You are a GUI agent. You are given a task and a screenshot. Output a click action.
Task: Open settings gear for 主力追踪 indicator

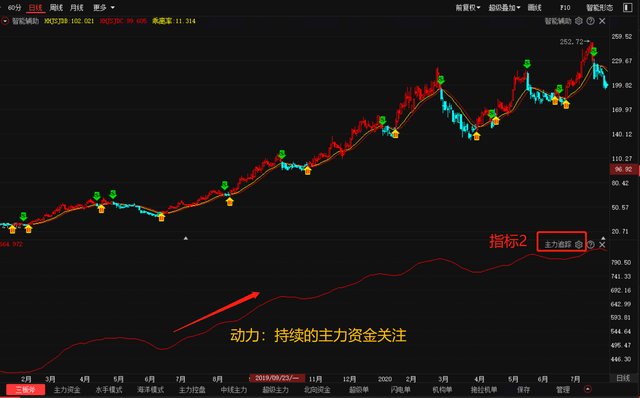coord(578,245)
